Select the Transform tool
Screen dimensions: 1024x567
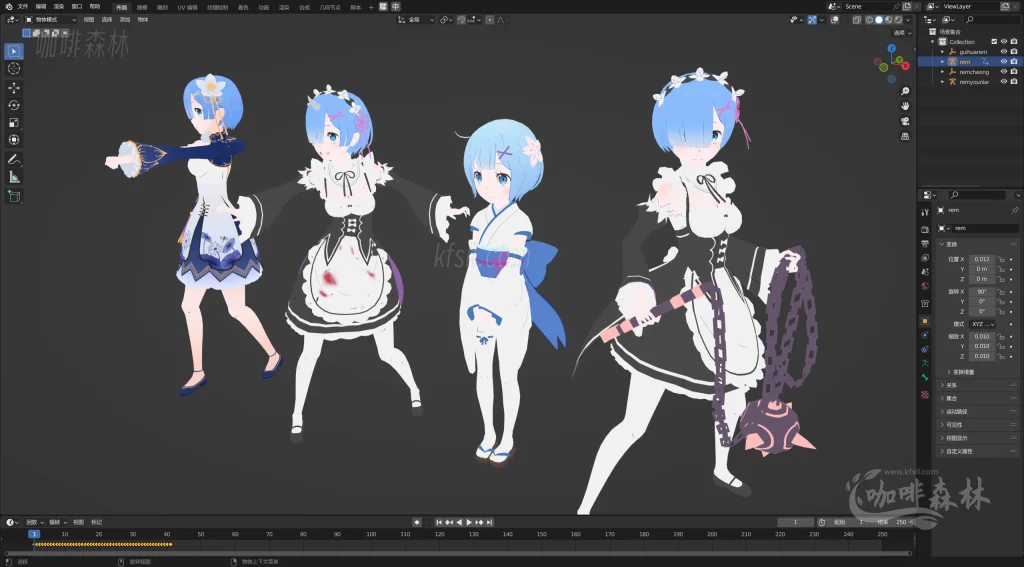point(14,140)
